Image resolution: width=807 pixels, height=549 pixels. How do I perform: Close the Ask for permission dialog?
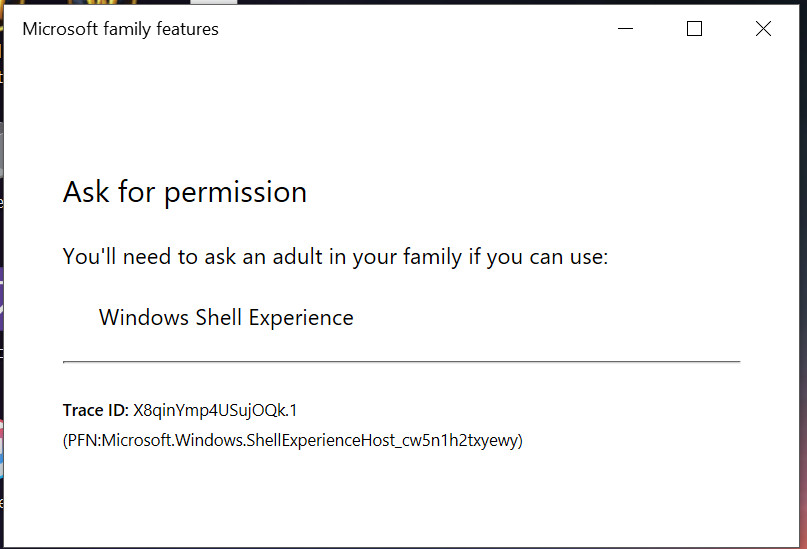pyautogui.click(x=763, y=29)
